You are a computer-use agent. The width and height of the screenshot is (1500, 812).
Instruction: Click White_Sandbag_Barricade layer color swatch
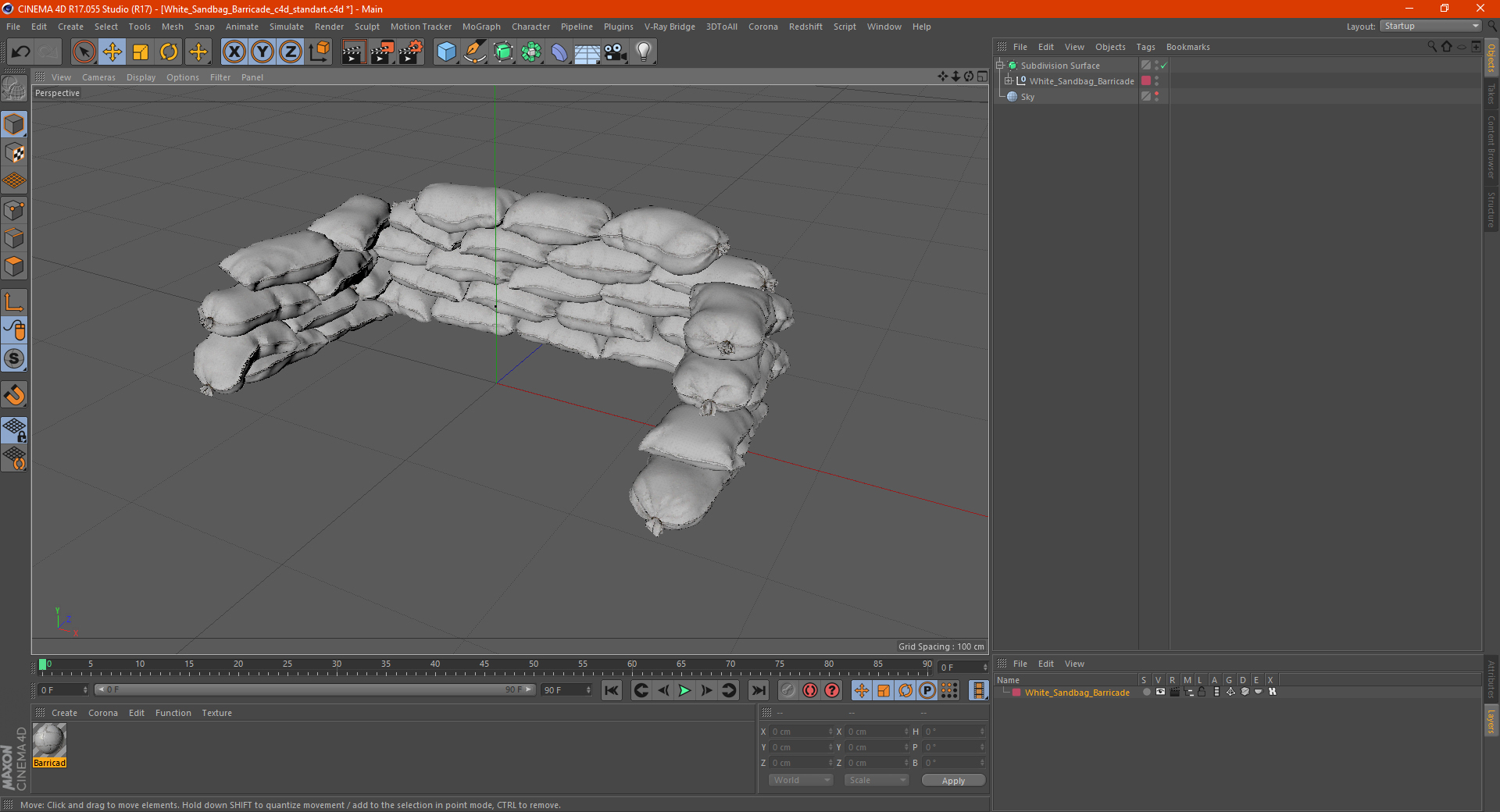1146,81
